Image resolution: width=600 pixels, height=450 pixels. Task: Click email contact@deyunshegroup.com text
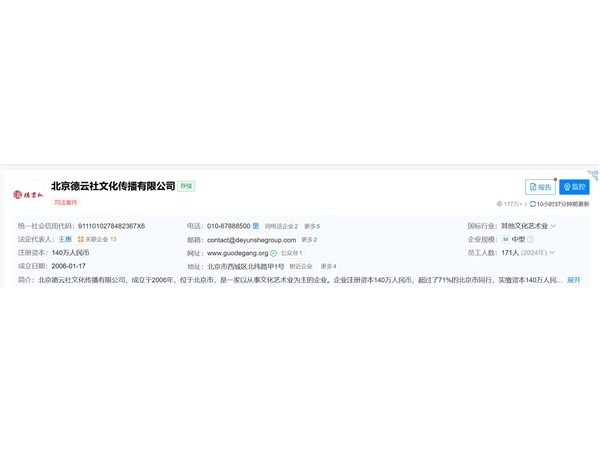click(x=251, y=240)
